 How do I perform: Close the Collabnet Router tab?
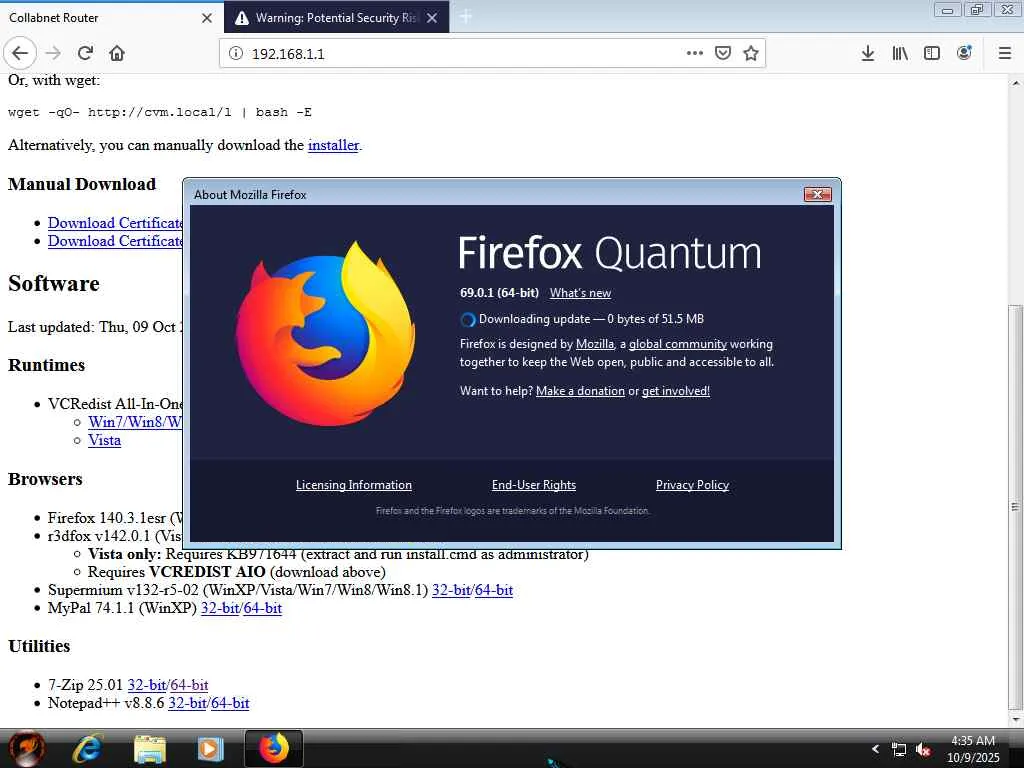pyautogui.click(x=207, y=18)
